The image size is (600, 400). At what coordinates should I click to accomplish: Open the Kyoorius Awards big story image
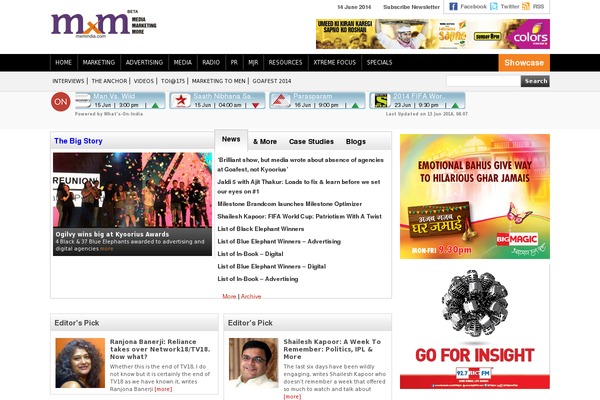click(132, 190)
